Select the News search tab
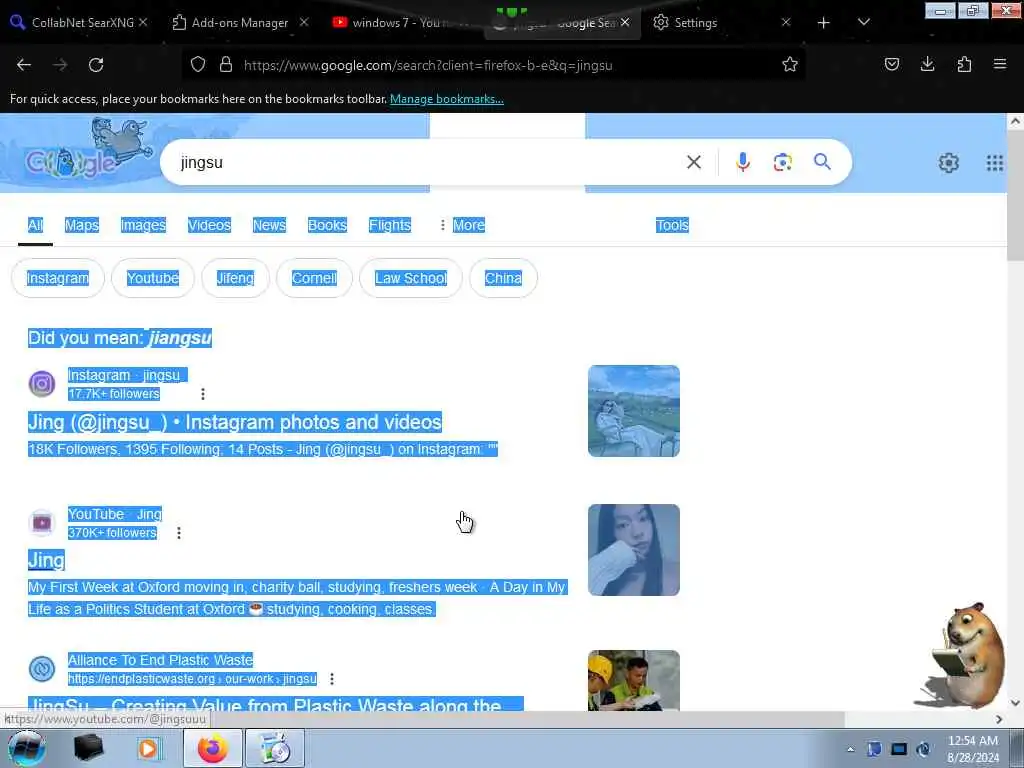Viewport: 1024px width, 768px height. (x=269, y=225)
